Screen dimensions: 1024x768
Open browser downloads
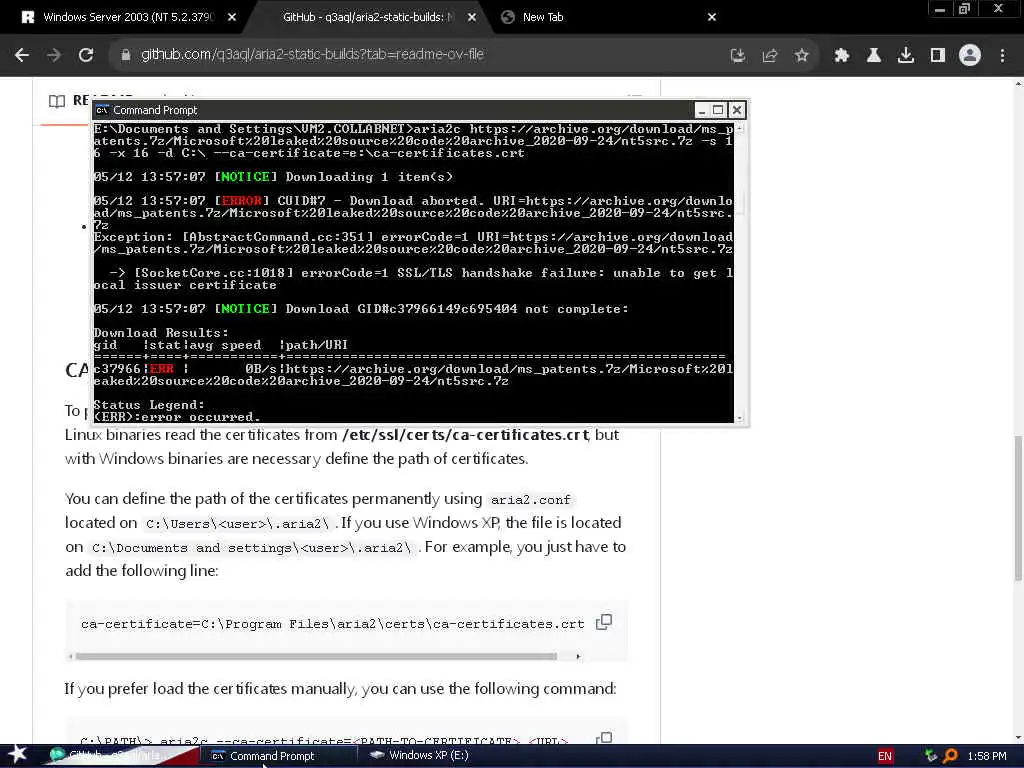pyautogui.click(x=906, y=56)
